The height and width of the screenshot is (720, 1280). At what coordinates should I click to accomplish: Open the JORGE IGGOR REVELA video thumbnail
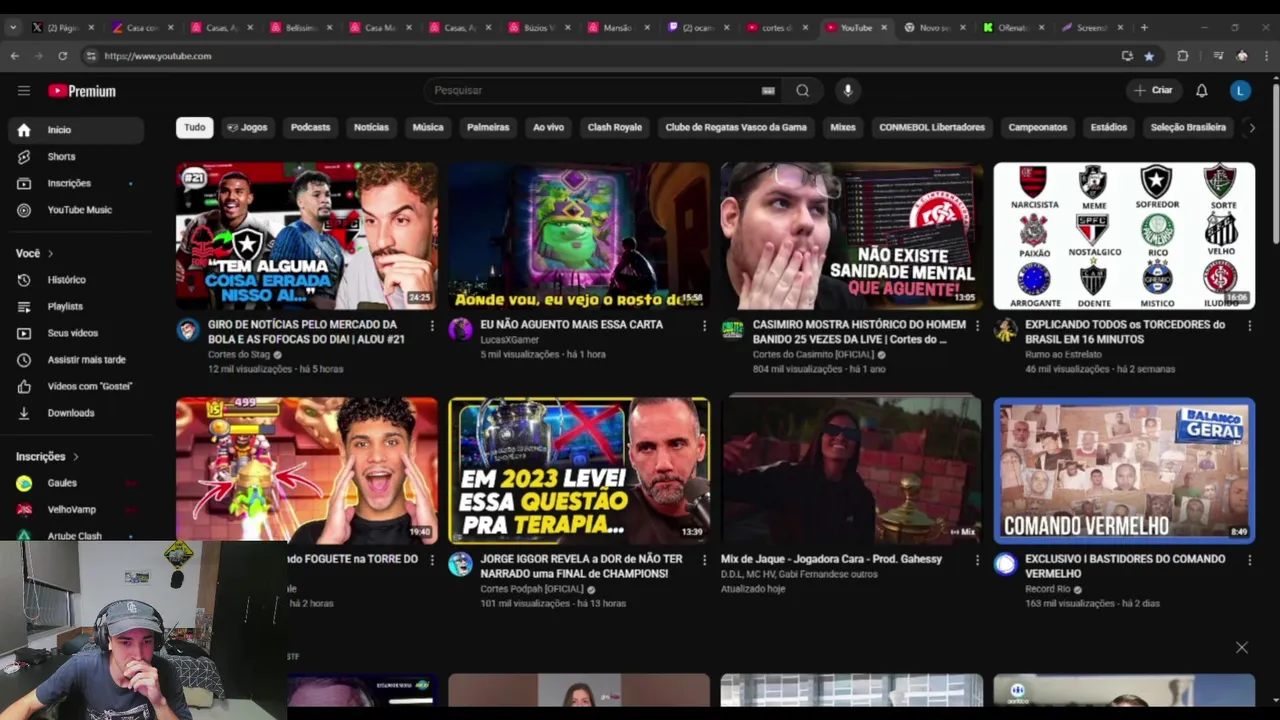pos(579,470)
